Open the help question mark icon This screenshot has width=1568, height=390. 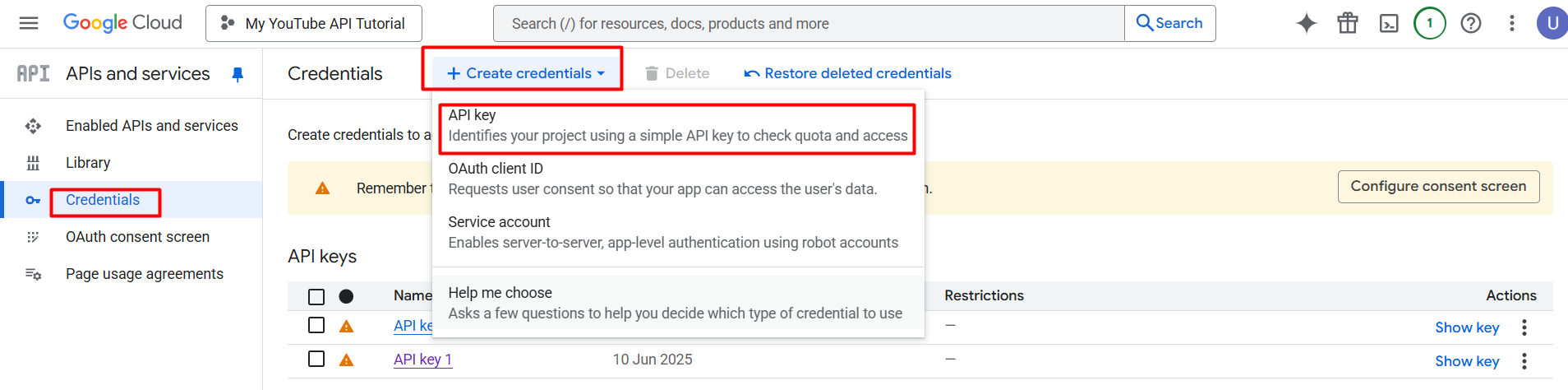[1471, 23]
